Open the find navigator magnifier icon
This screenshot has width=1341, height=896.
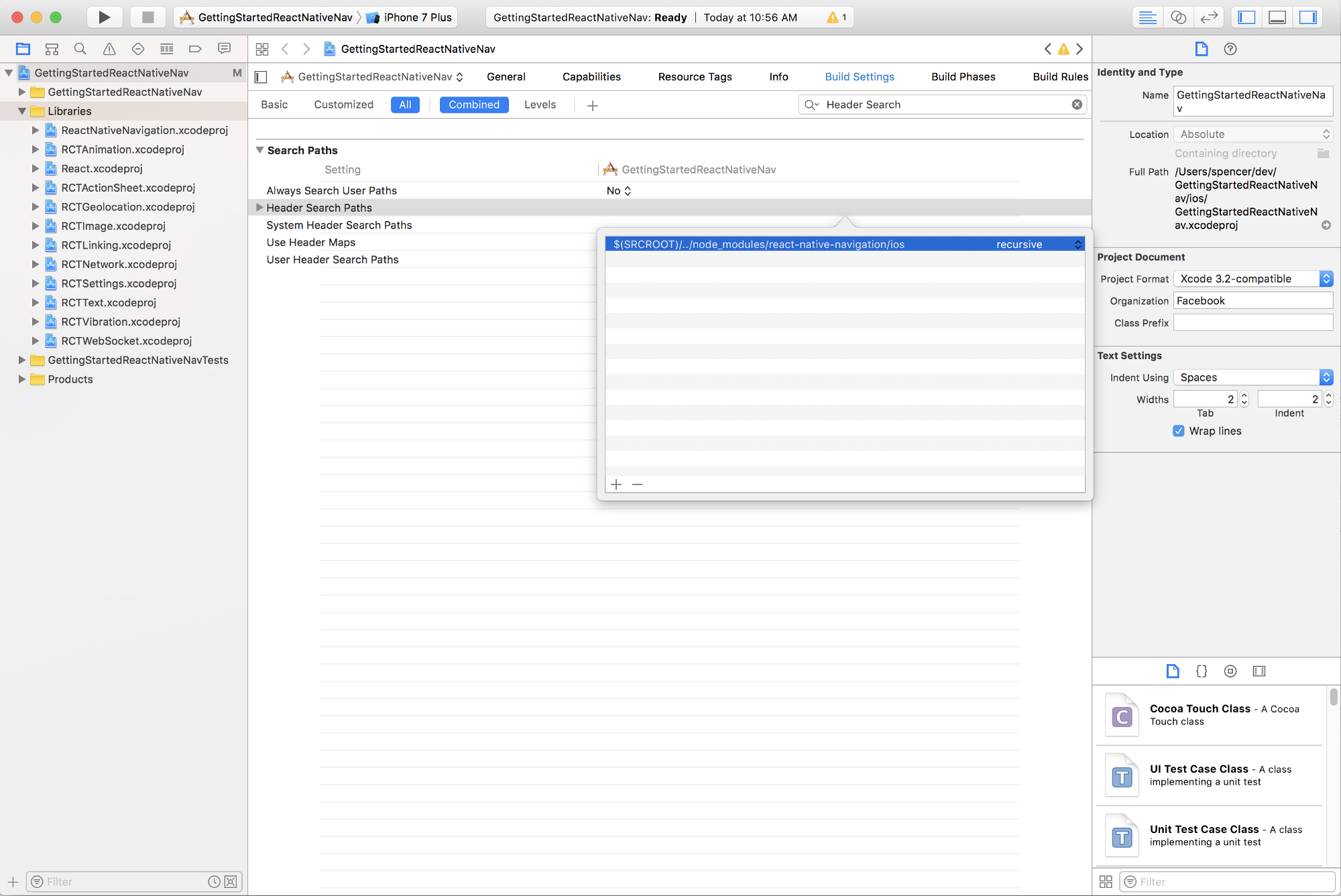click(80, 49)
